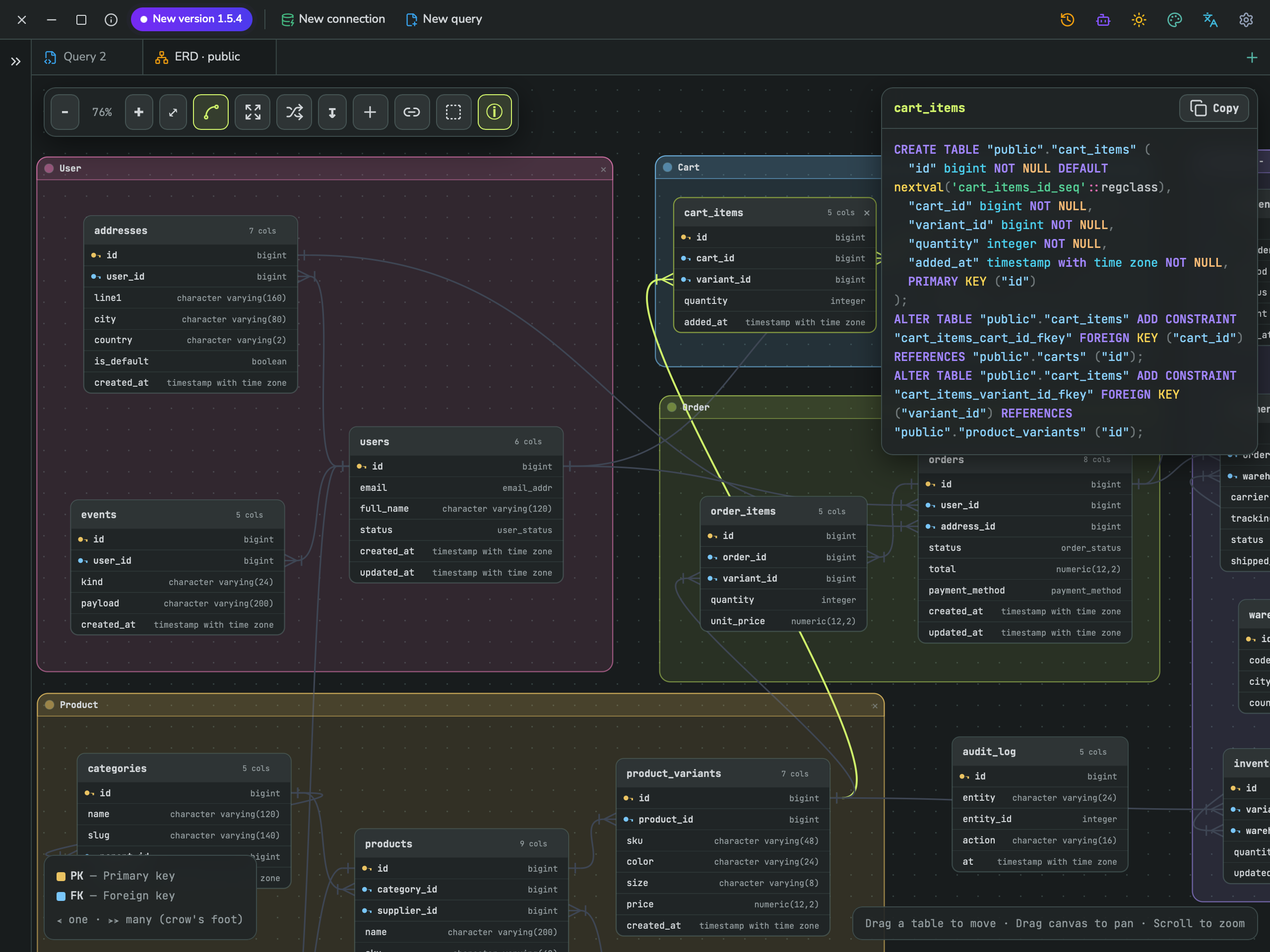Click the is_default row in addresses
The width and height of the screenshot is (1270, 952).
click(x=190, y=361)
